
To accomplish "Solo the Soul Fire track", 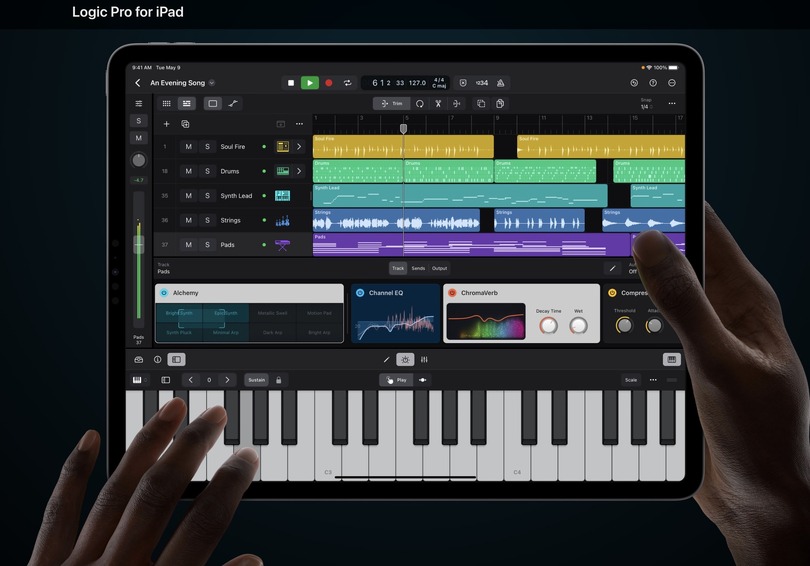I will [207, 147].
